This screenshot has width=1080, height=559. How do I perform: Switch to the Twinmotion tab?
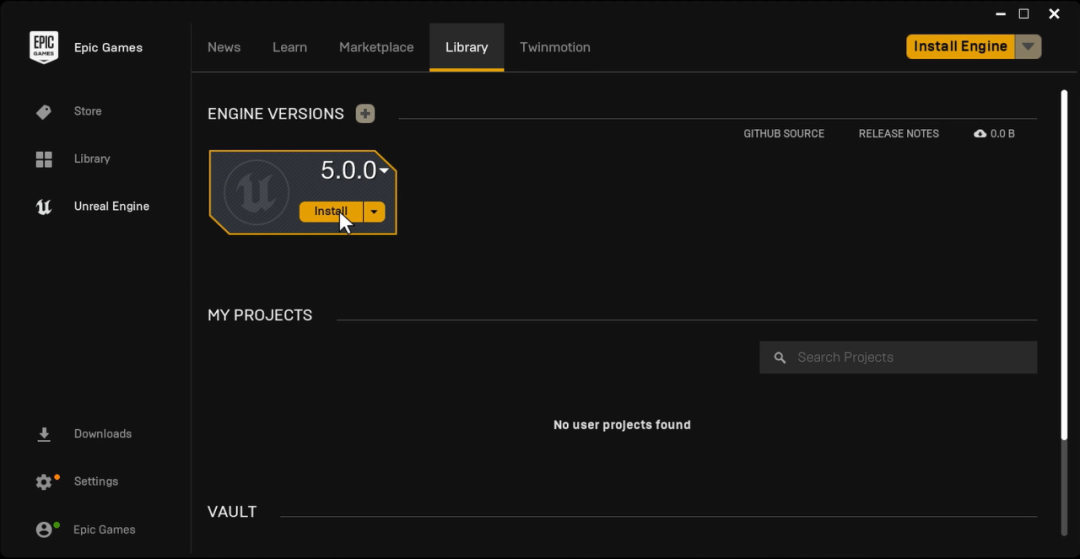pyautogui.click(x=555, y=47)
